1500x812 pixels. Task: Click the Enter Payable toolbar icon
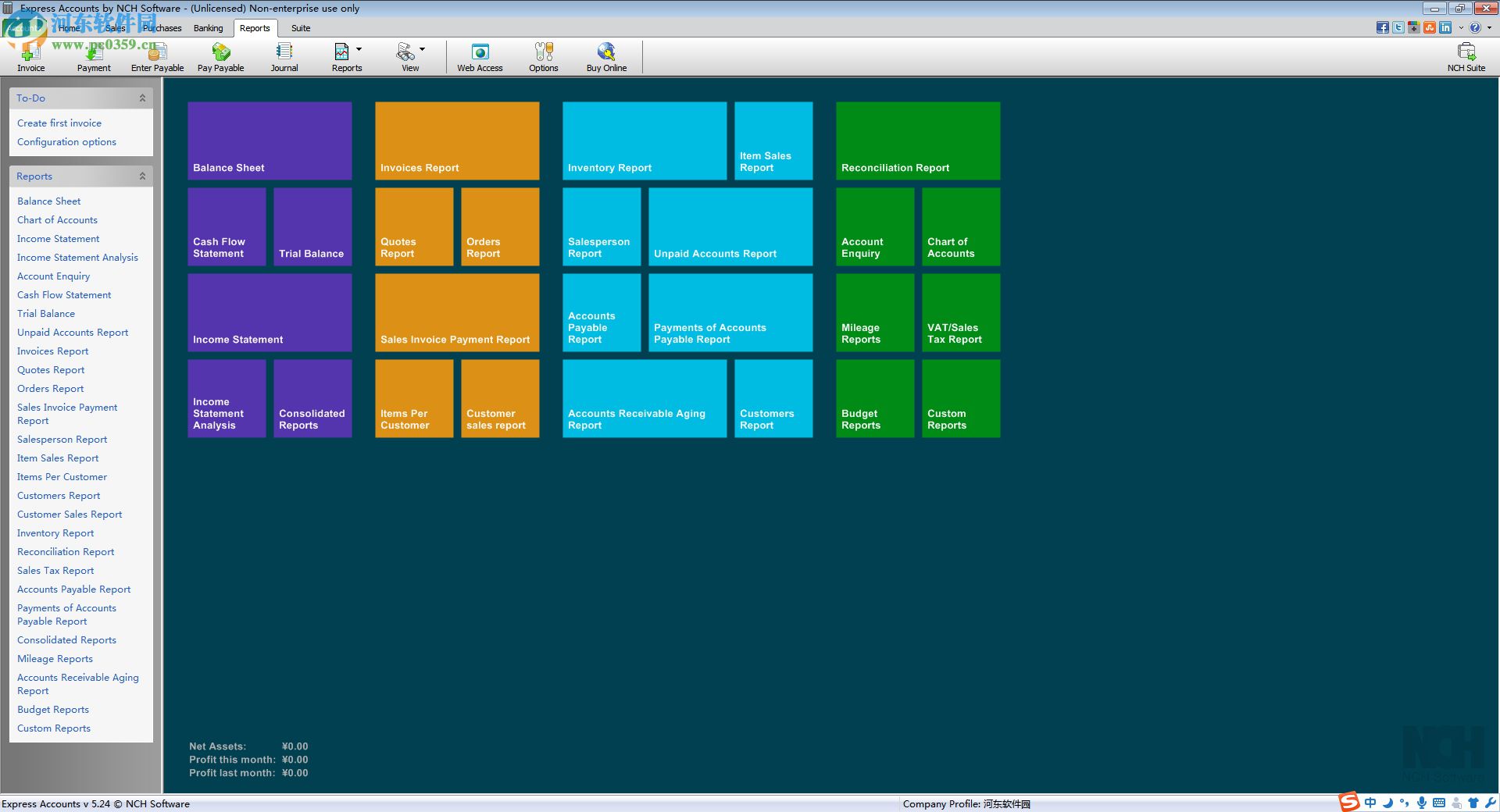[158, 57]
